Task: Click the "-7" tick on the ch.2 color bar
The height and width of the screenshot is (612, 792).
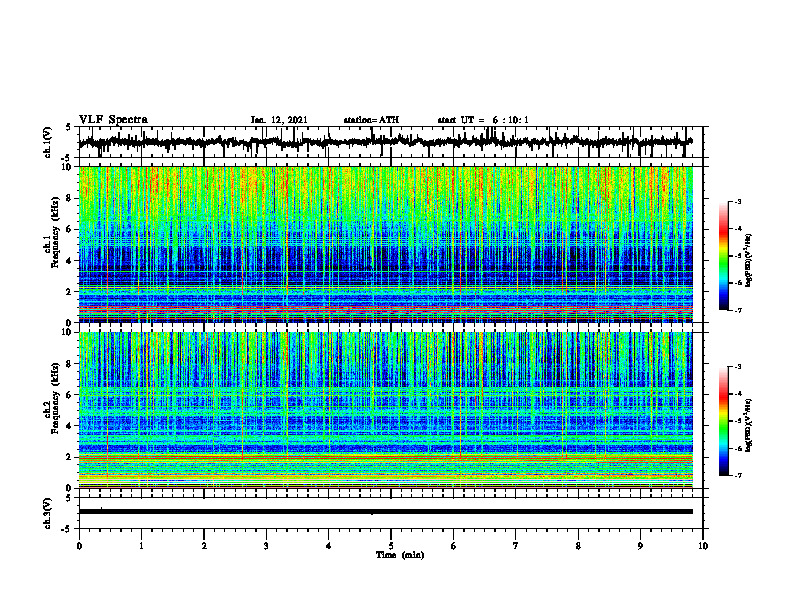Action: [738, 476]
